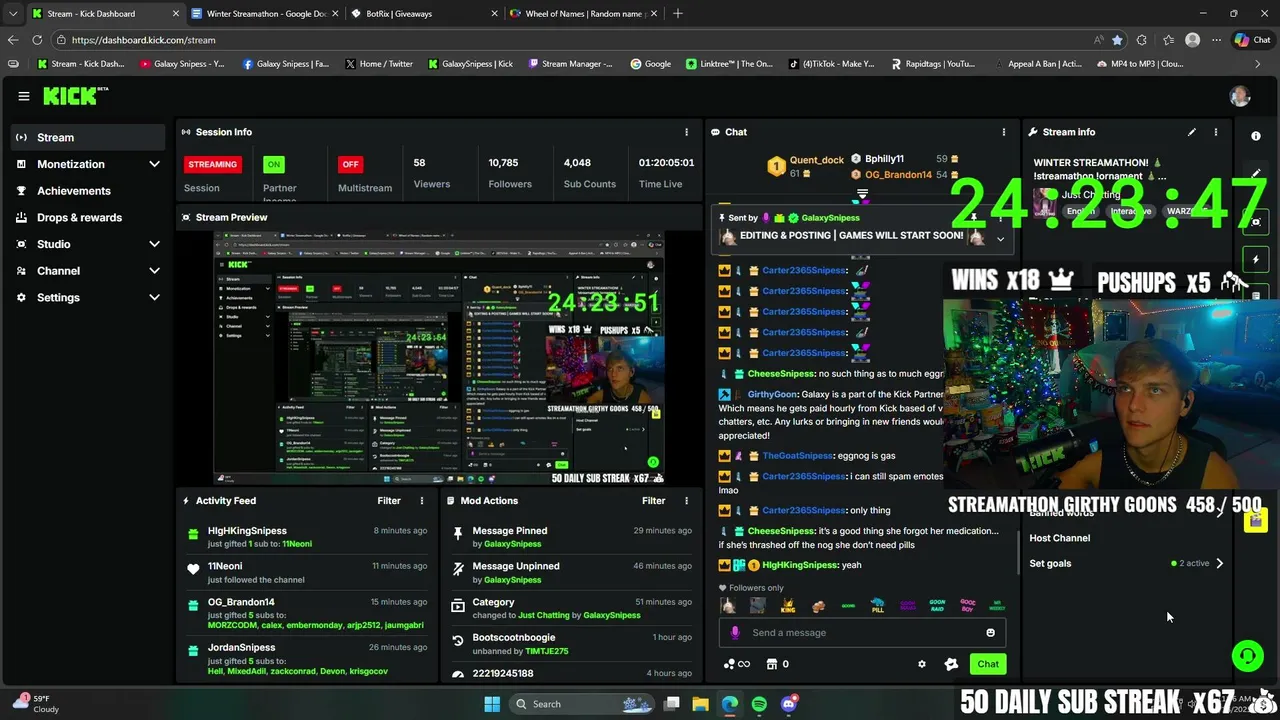1280x720 pixels.
Task: Insert the PILL emote
Action: coord(877,606)
